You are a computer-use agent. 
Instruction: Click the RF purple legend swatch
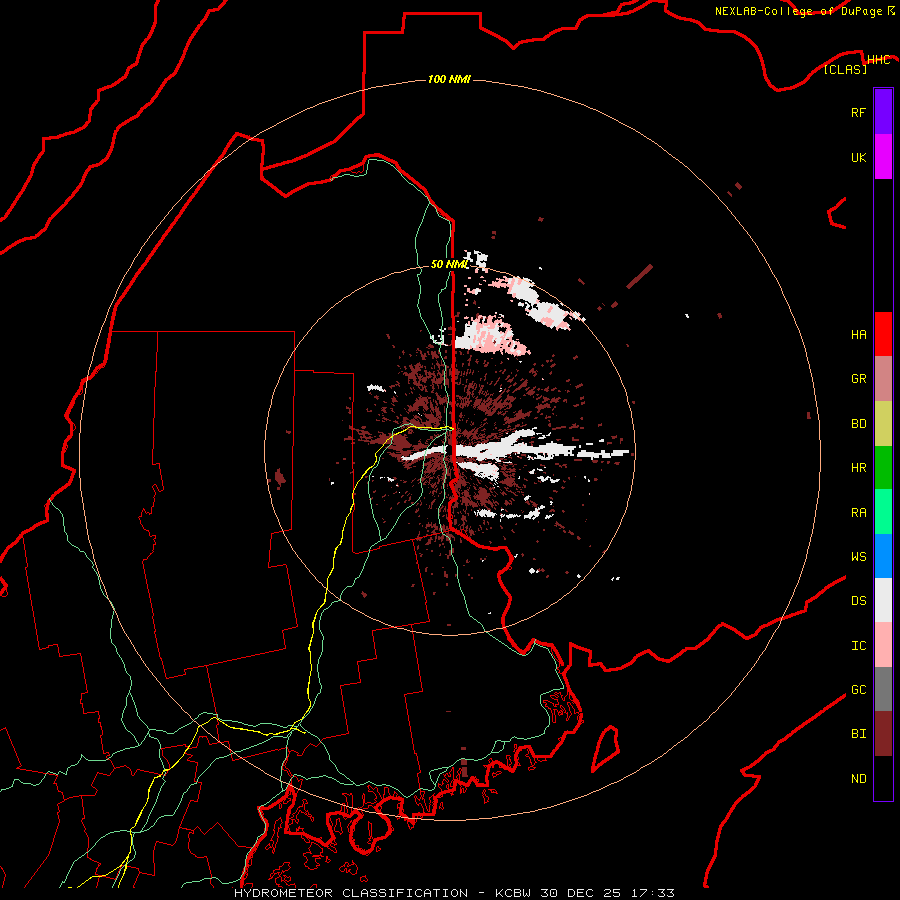pyautogui.click(x=883, y=112)
